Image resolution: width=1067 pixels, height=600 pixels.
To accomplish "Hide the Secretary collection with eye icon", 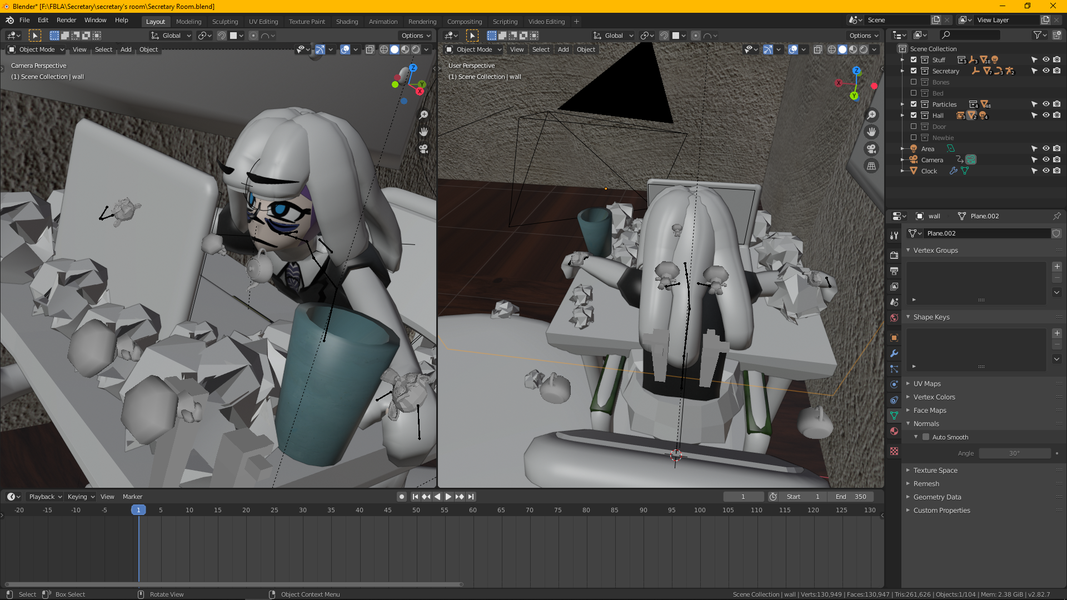I will [x=1046, y=71].
